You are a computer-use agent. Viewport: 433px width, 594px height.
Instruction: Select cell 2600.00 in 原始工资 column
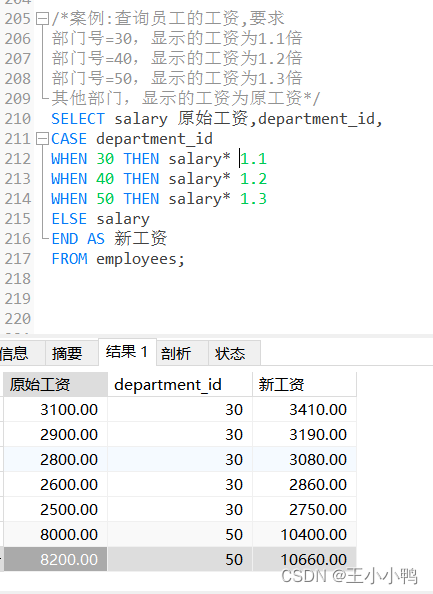point(55,485)
